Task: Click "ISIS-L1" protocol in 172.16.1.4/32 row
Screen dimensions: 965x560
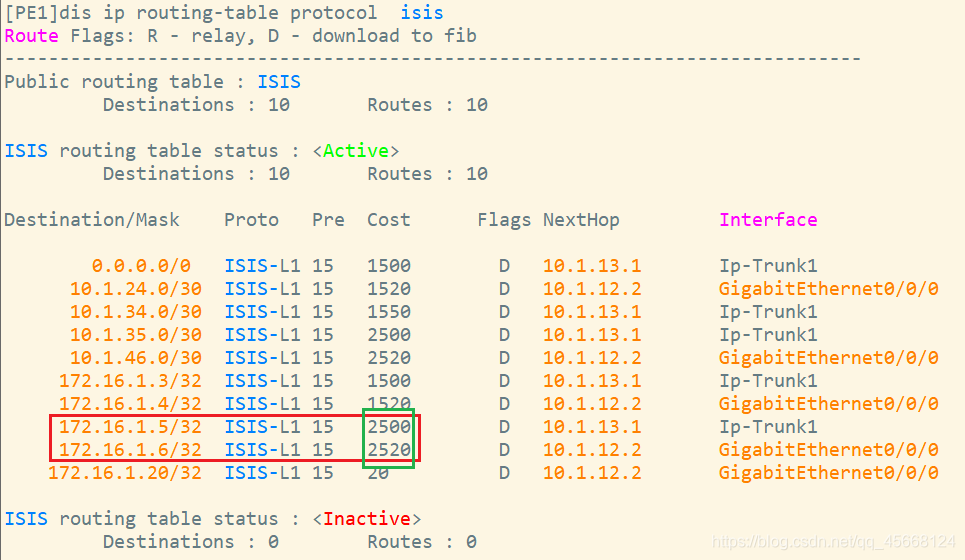Action: [x=262, y=404]
